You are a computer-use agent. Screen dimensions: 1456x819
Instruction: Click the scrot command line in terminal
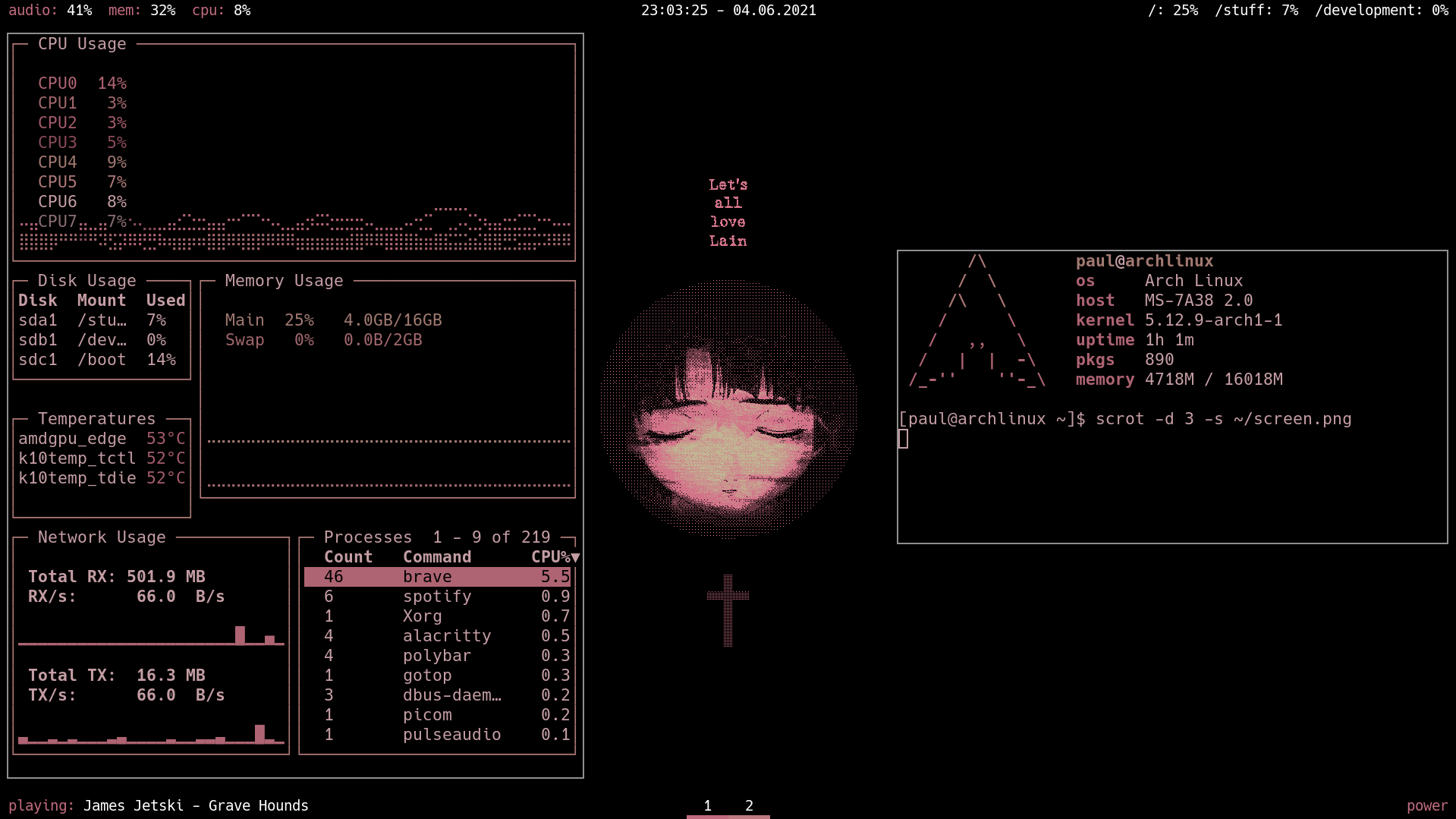pyautogui.click(x=1125, y=419)
